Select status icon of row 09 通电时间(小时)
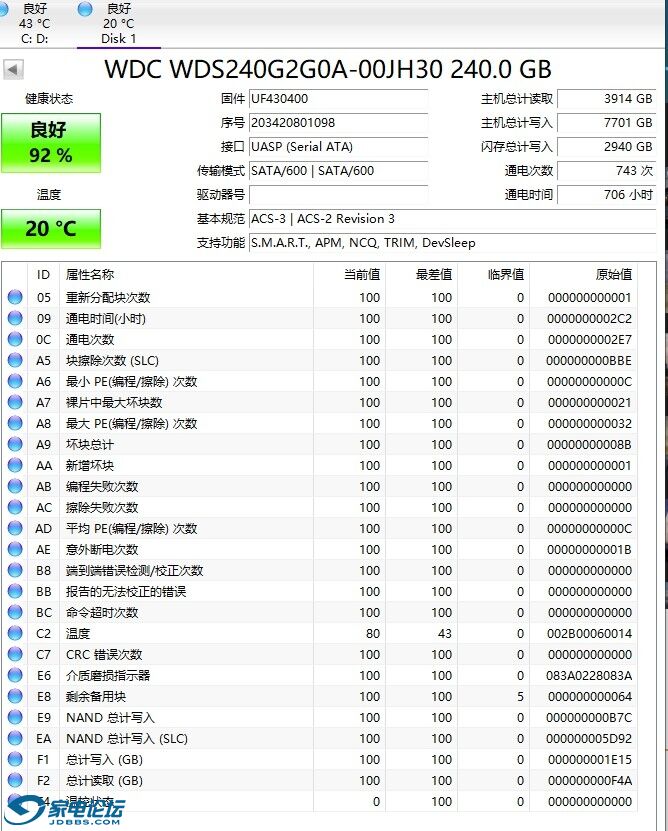Image resolution: width=668 pixels, height=831 pixels. coord(15,319)
